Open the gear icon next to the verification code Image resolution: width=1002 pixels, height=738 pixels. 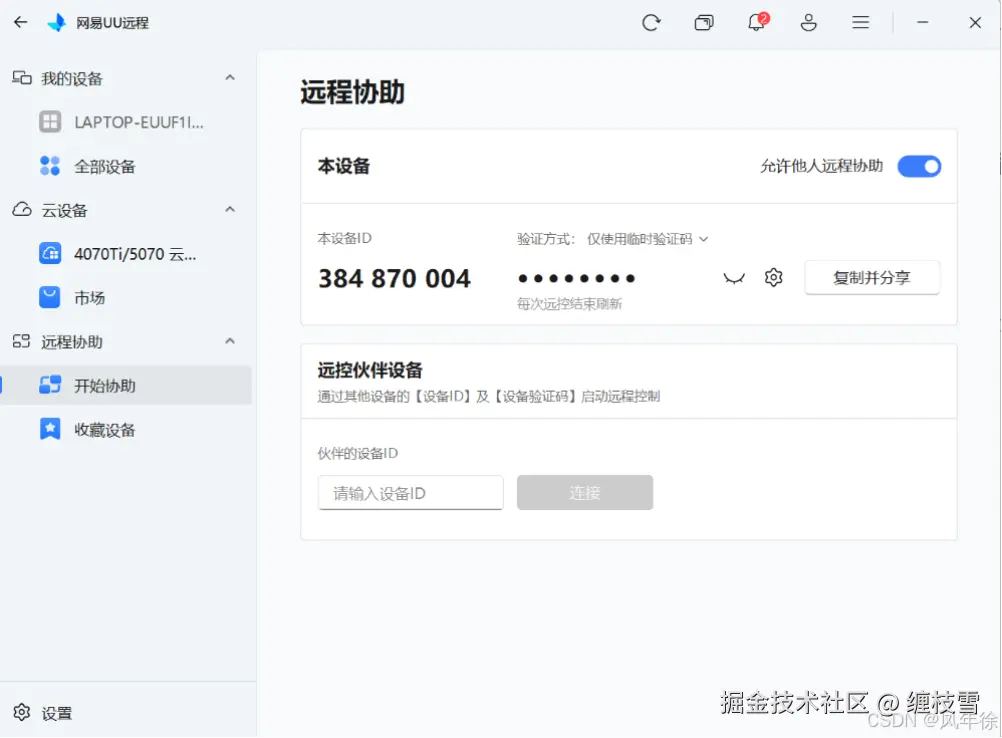pos(773,277)
